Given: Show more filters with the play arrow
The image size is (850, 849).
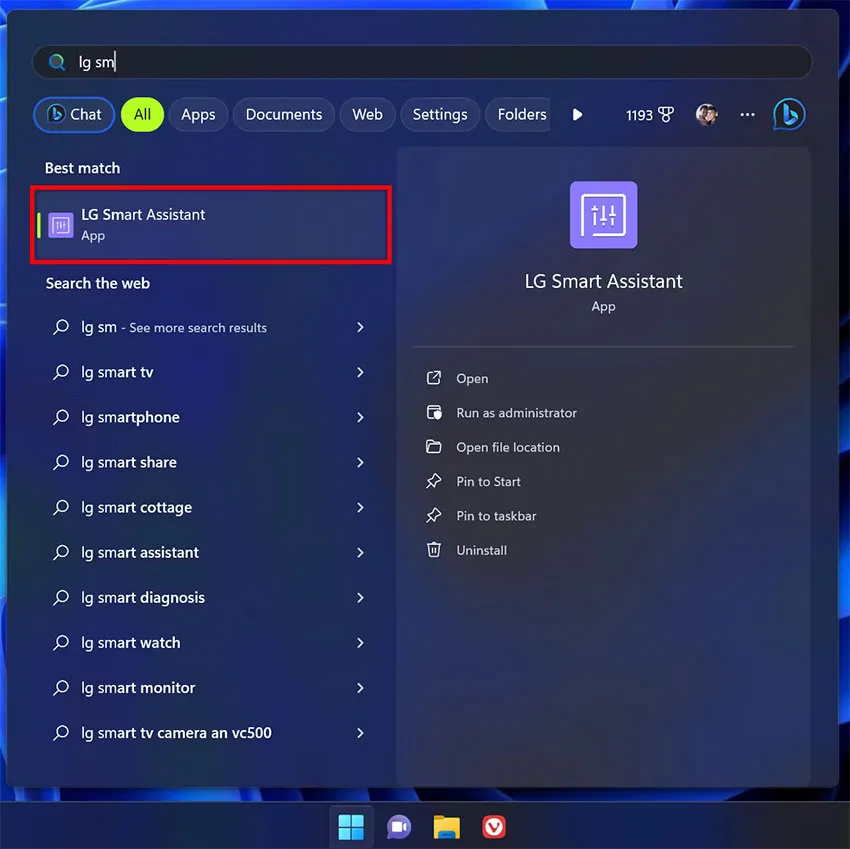Looking at the screenshot, I should tap(577, 114).
